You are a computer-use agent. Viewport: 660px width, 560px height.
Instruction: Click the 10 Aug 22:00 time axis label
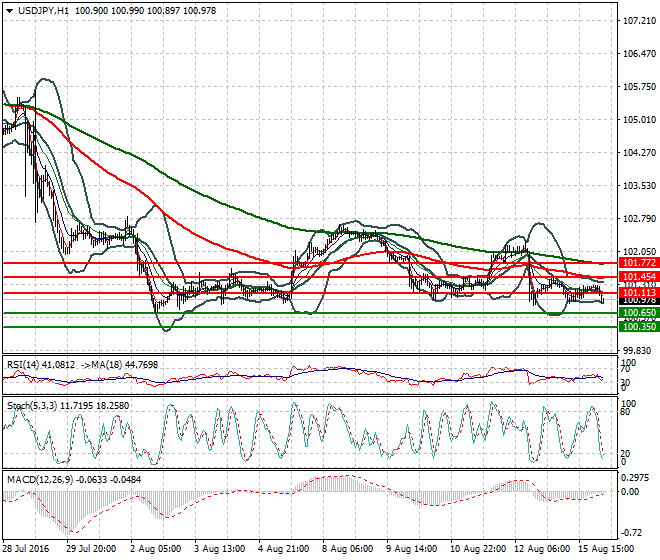(x=475, y=549)
